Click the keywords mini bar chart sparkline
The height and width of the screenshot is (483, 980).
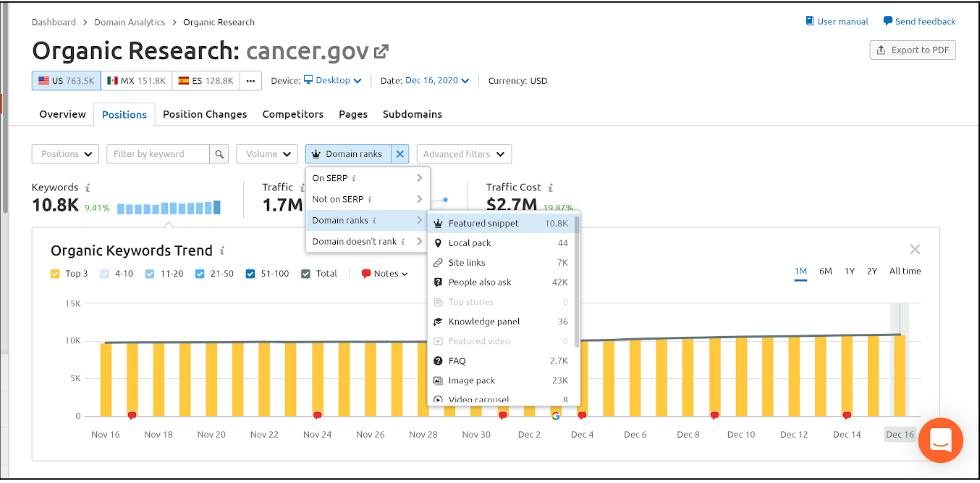(169, 207)
